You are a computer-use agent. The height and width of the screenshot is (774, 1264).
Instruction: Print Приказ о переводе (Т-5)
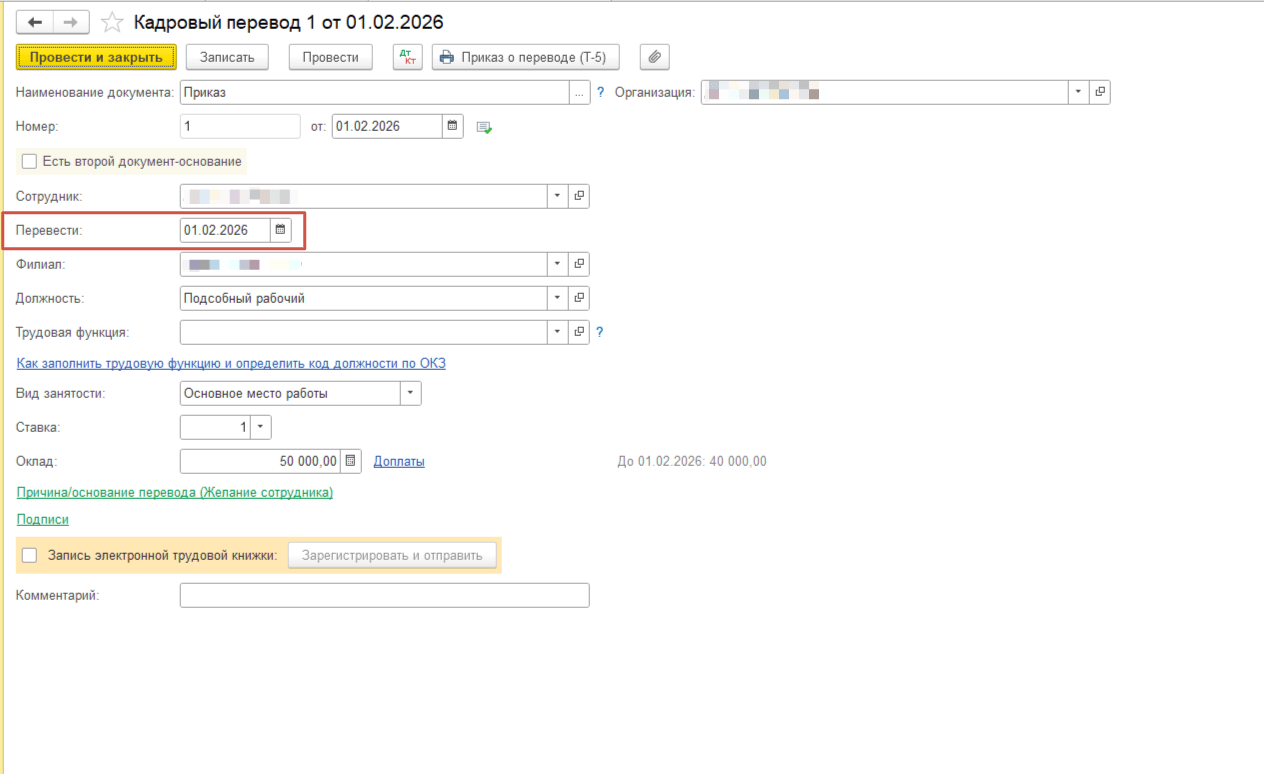click(x=526, y=57)
